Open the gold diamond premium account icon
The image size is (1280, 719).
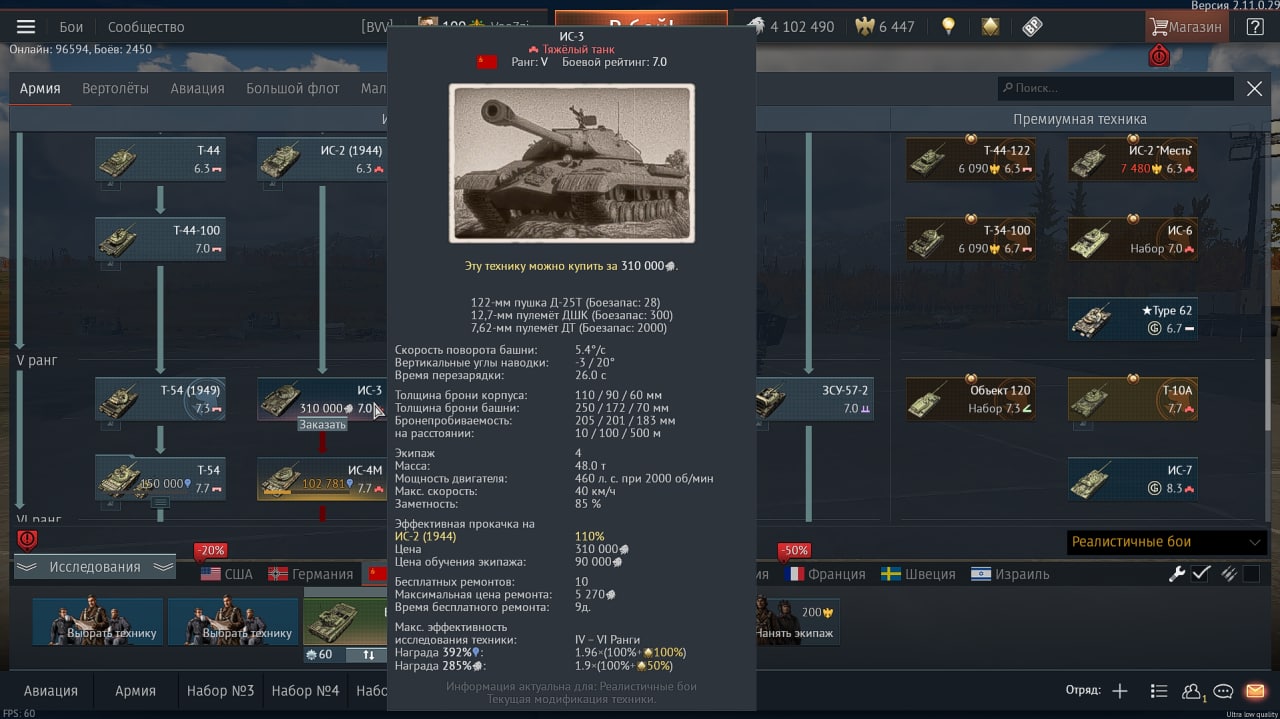coord(990,27)
